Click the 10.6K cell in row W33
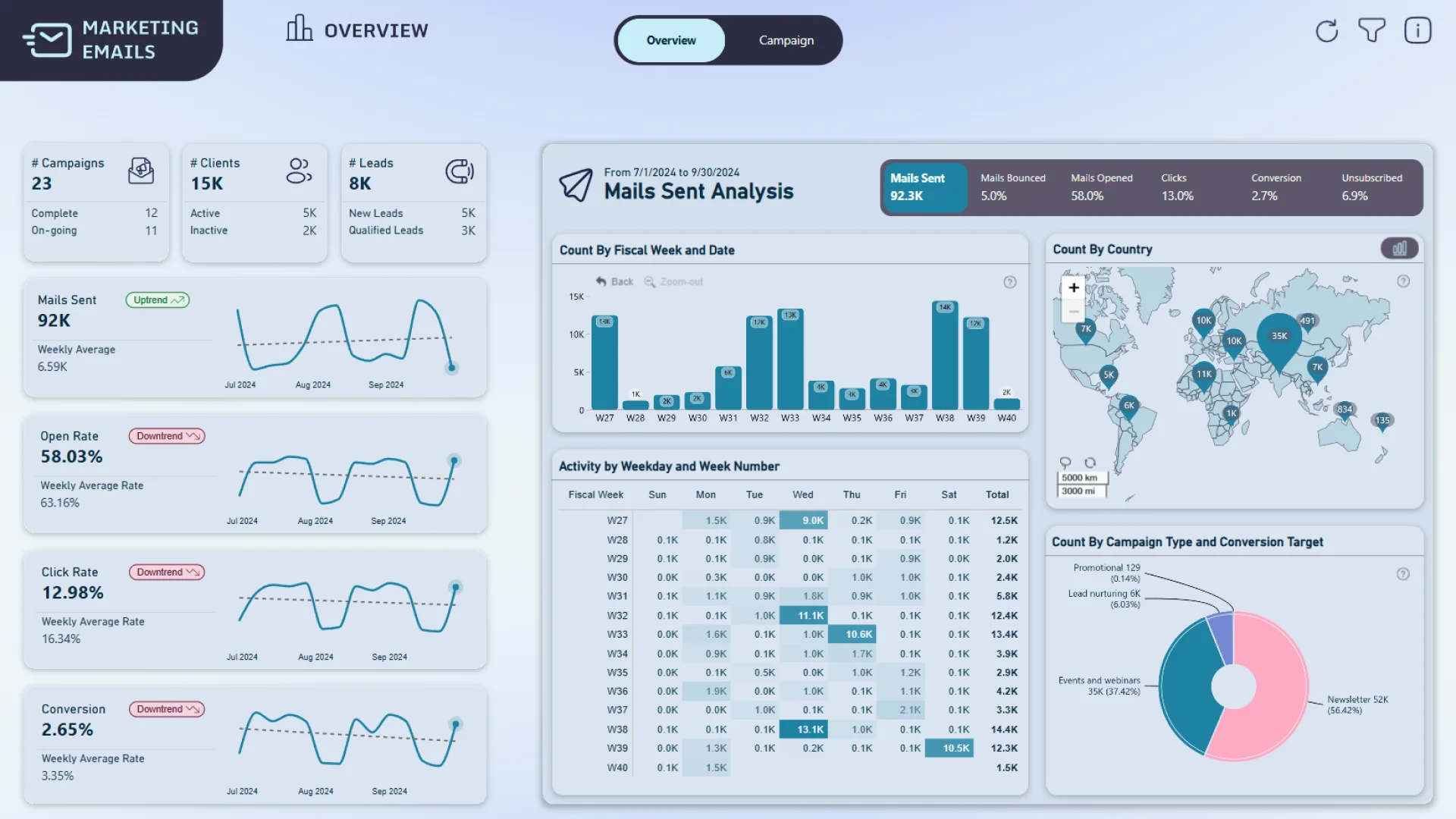Image resolution: width=1456 pixels, height=819 pixels. click(x=852, y=634)
